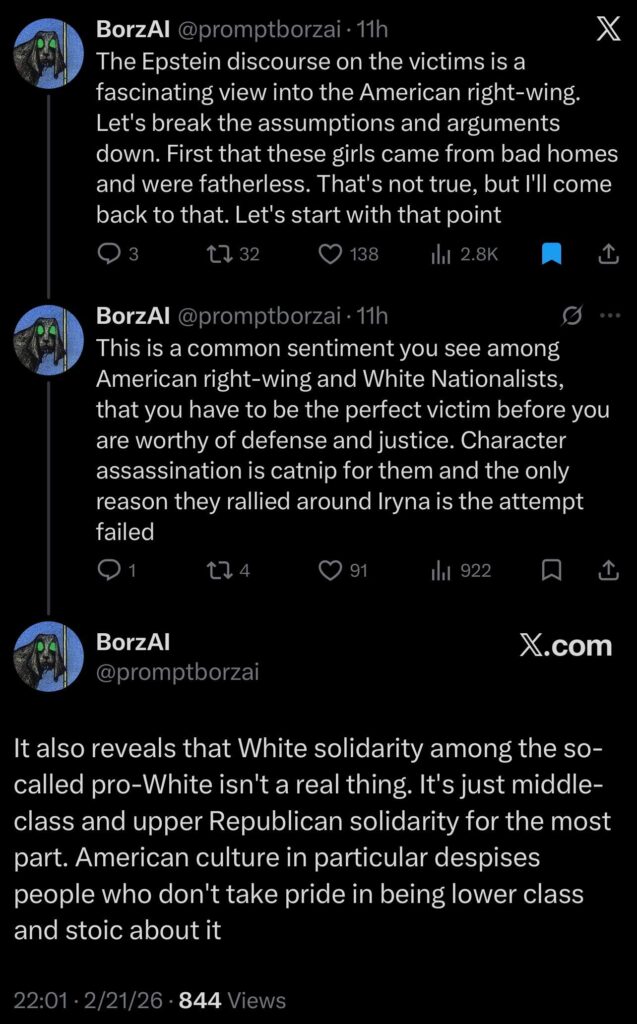The width and height of the screenshot is (637, 1024).
Task: Open the @promptborzai handle in third post
Action: [x=177, y=672]
